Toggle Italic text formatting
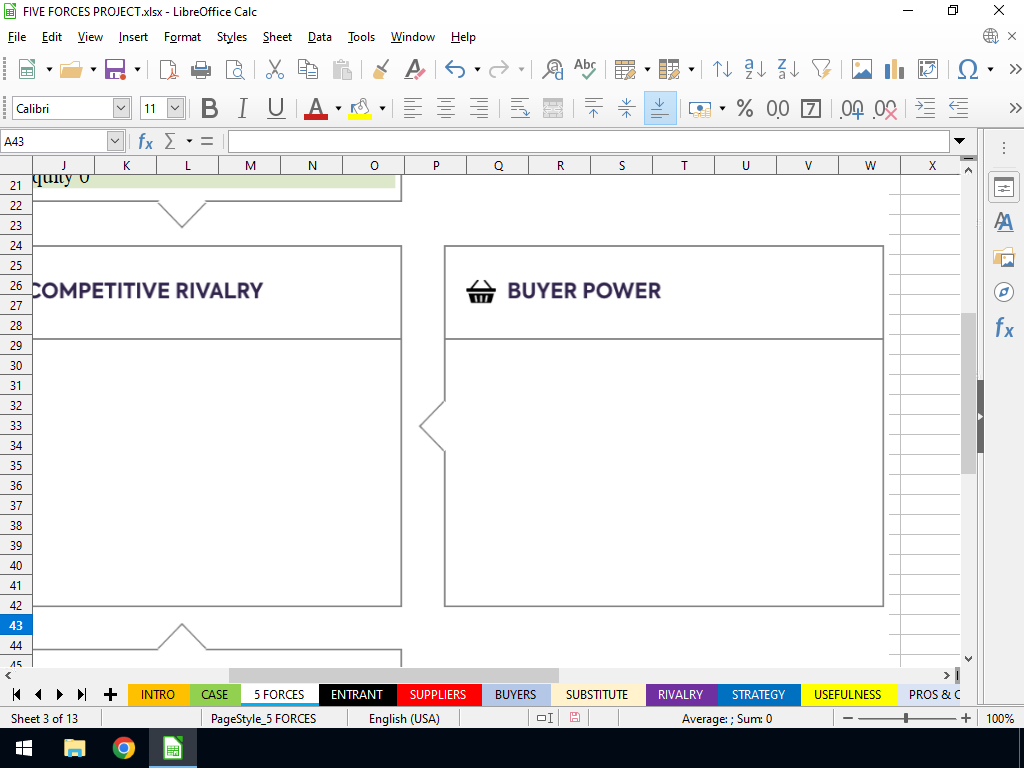This screenshot has height=768, width=1024. tap(242, 108)
